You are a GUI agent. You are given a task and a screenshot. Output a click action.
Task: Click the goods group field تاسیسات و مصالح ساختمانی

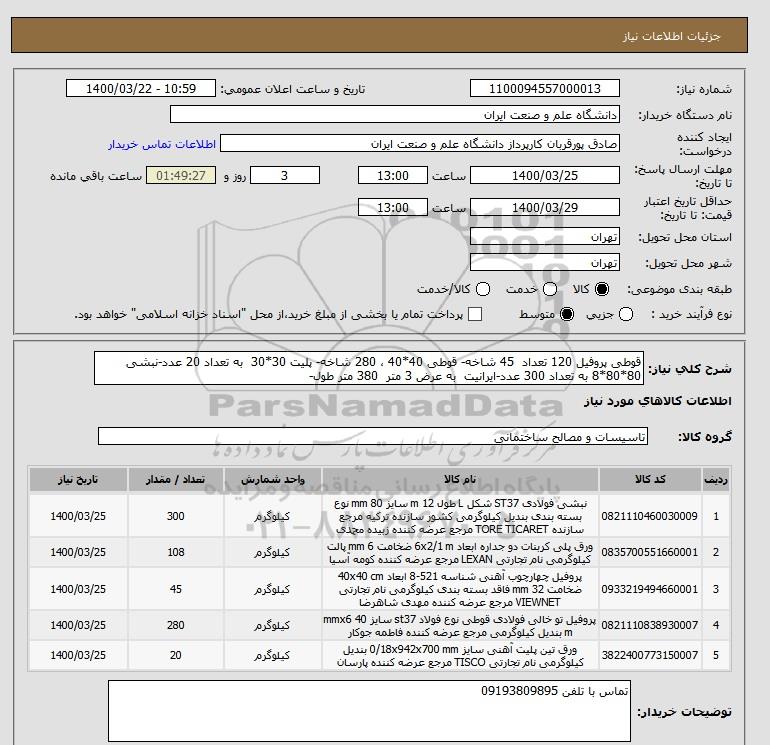point(373,436)
